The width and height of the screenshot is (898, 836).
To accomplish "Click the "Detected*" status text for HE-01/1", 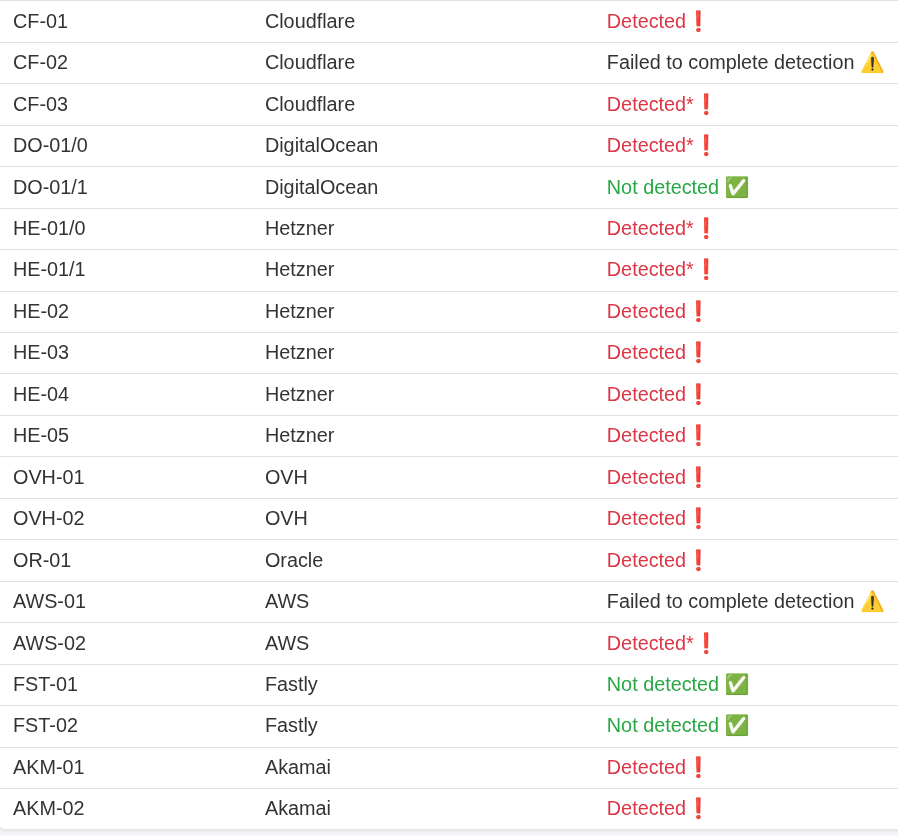I will click(x=650, y=269).
